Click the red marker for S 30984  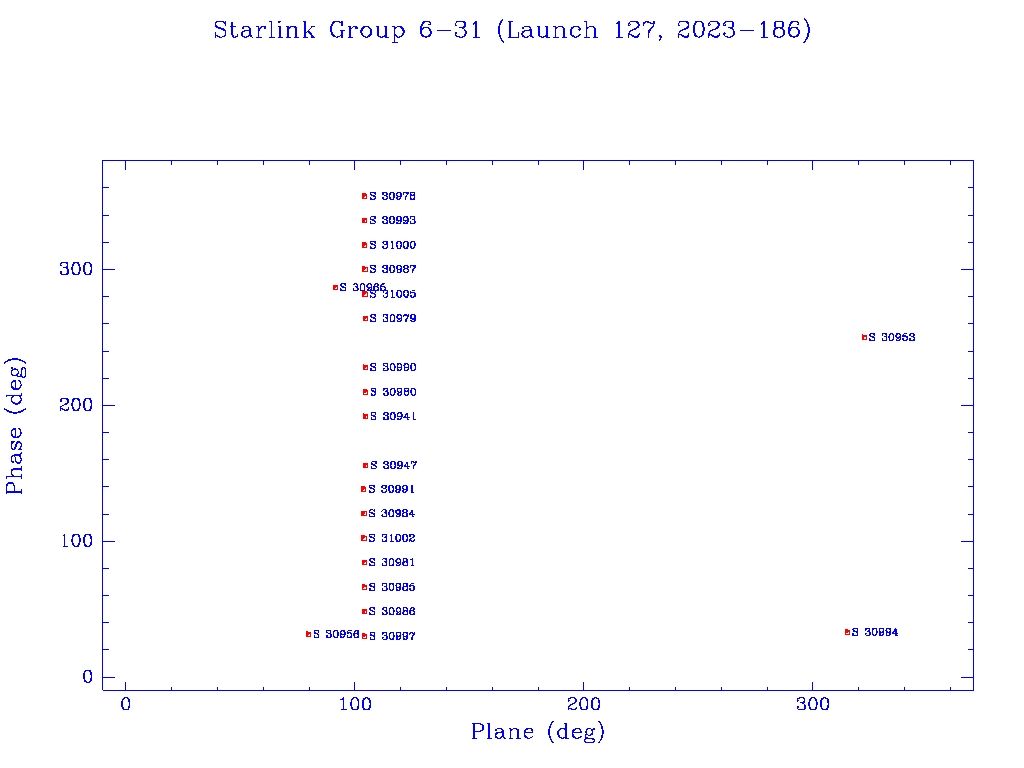tap(363, 513)
